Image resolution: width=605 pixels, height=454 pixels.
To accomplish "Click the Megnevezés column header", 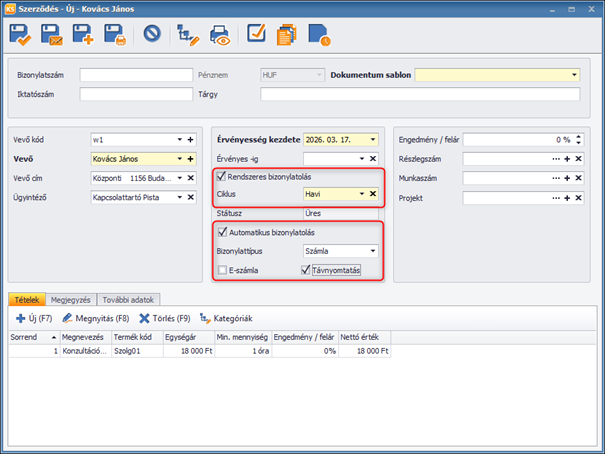I will coord(86,337).
